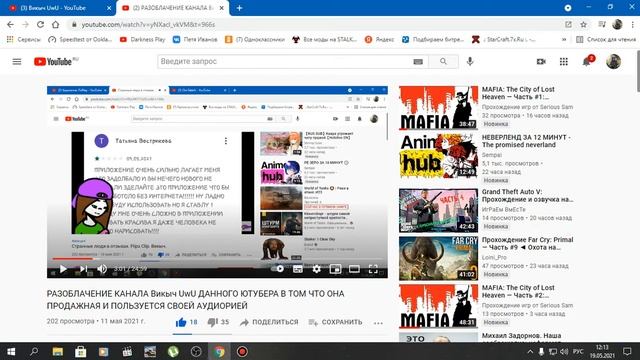The image size is (640, 360).
Task: Open notifications bell
Action: [587, 62]
